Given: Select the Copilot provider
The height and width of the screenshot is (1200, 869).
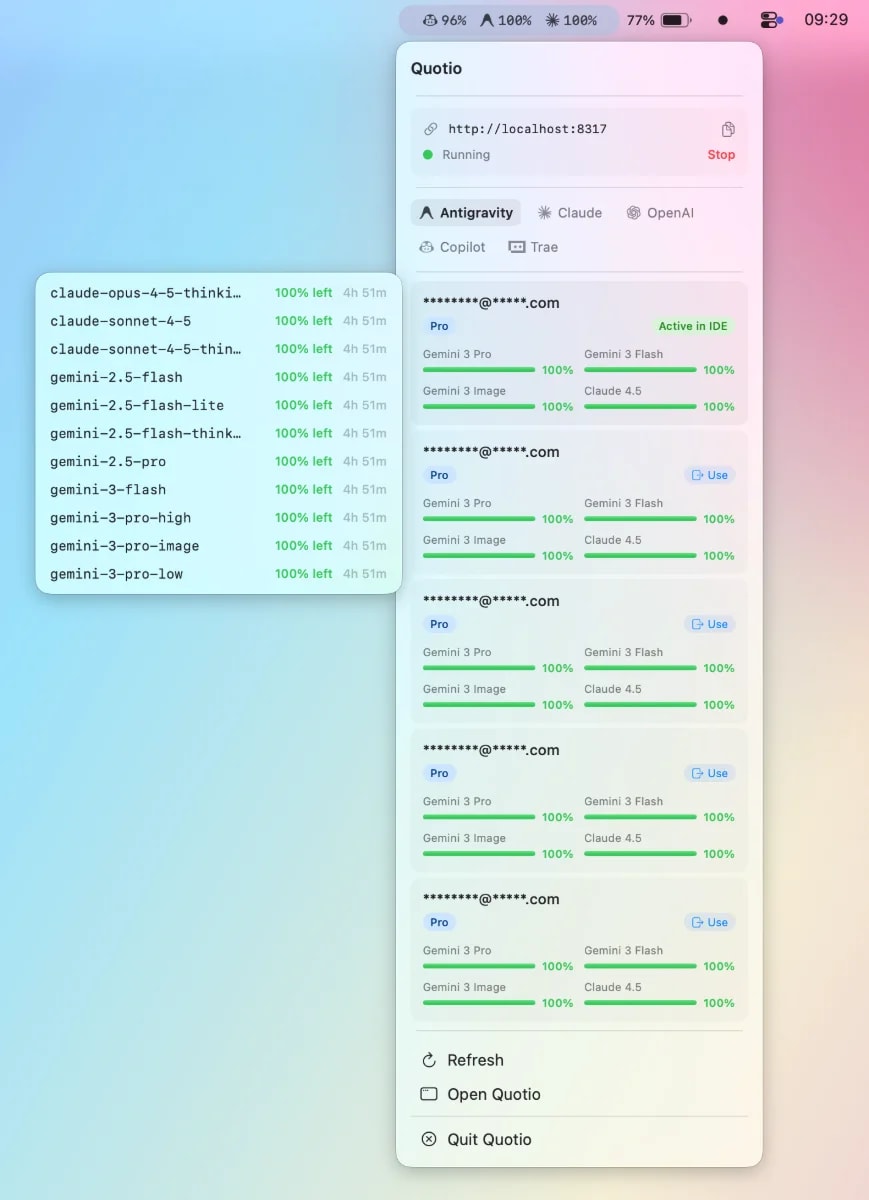Looking at the screenshot, I should click(452, 246).
